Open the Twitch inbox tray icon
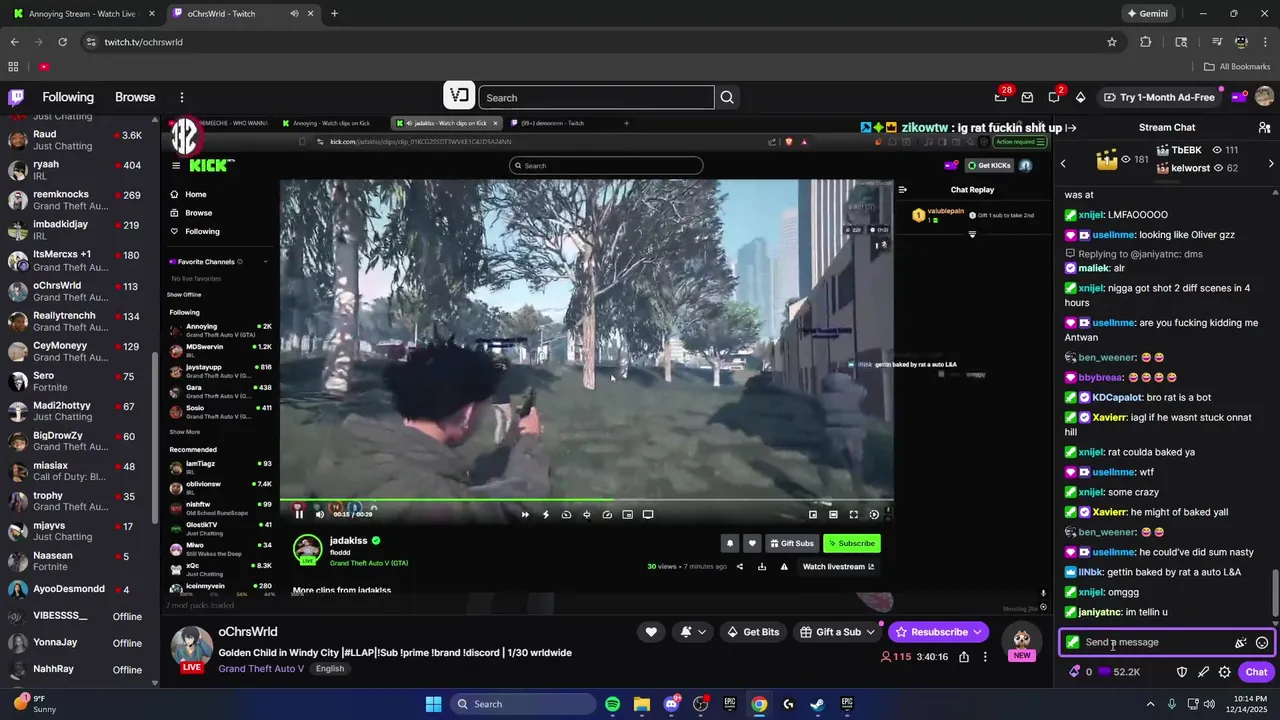1280x720 pixels. pyautogui.click(x=1027, y=97)
